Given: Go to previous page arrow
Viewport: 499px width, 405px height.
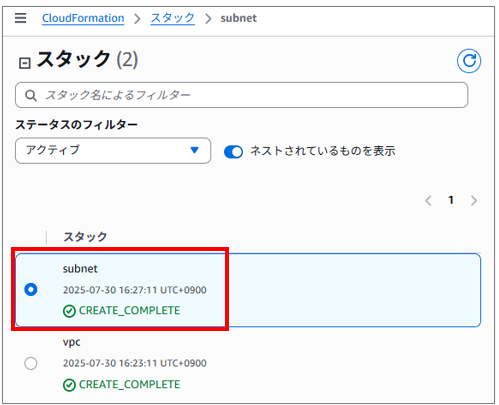Looking at the screenshot, I should coord(428,201).
